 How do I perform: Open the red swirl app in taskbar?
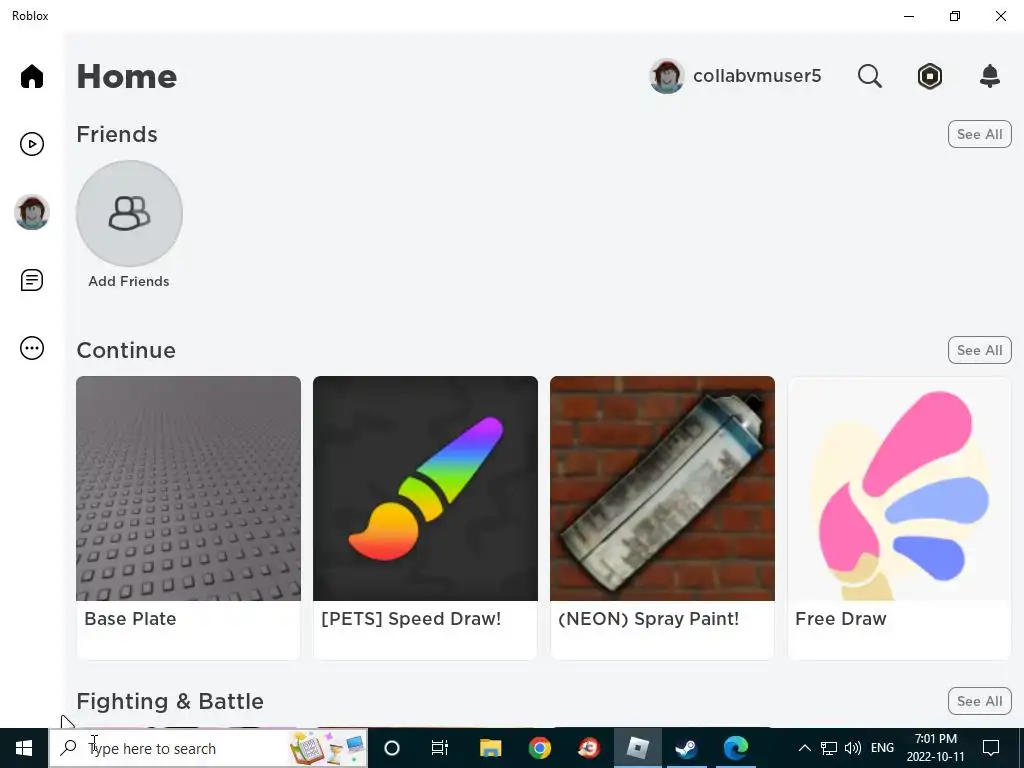(x=589, y=748)
